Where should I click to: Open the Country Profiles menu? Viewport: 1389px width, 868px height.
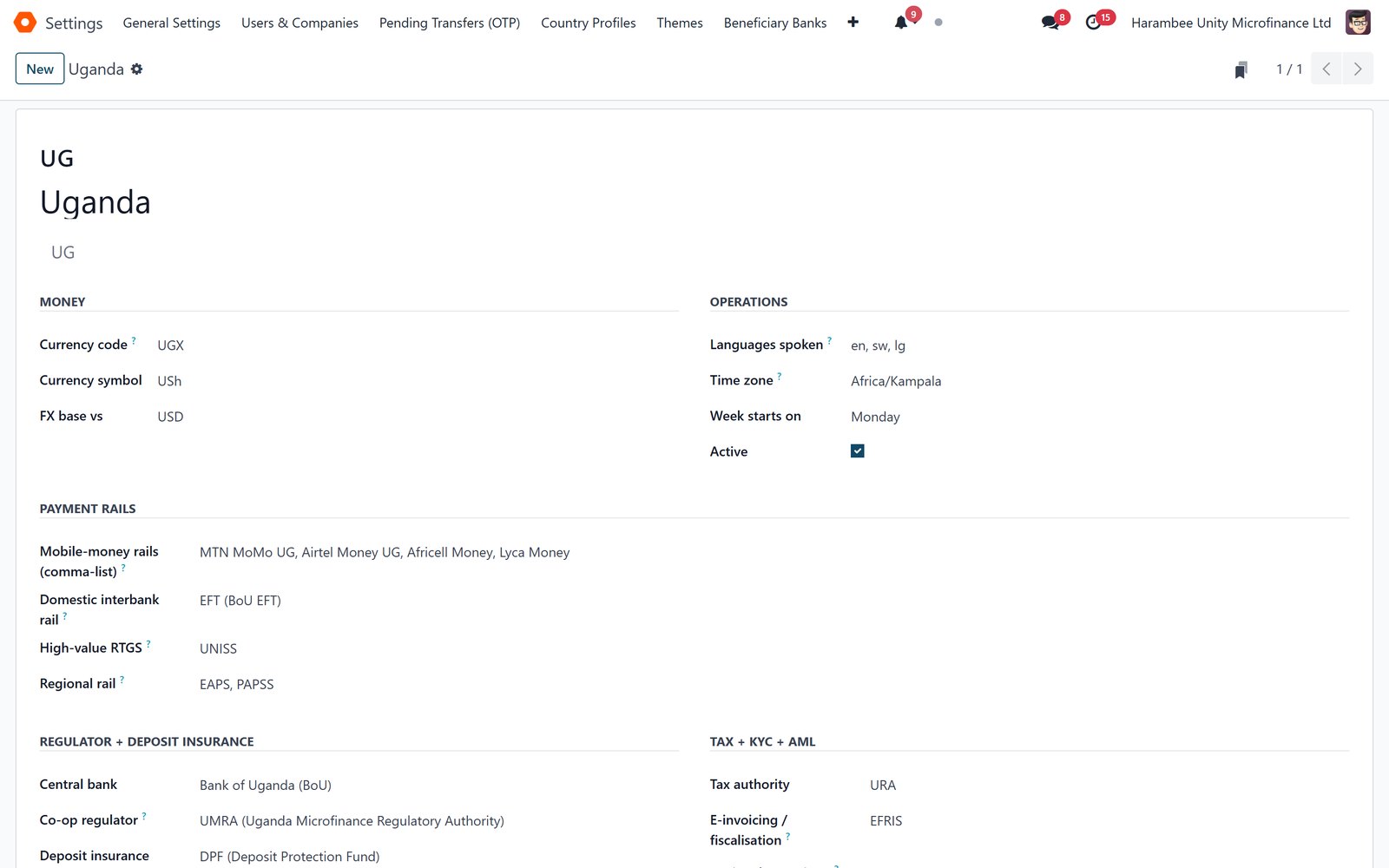tap(589, 23)
